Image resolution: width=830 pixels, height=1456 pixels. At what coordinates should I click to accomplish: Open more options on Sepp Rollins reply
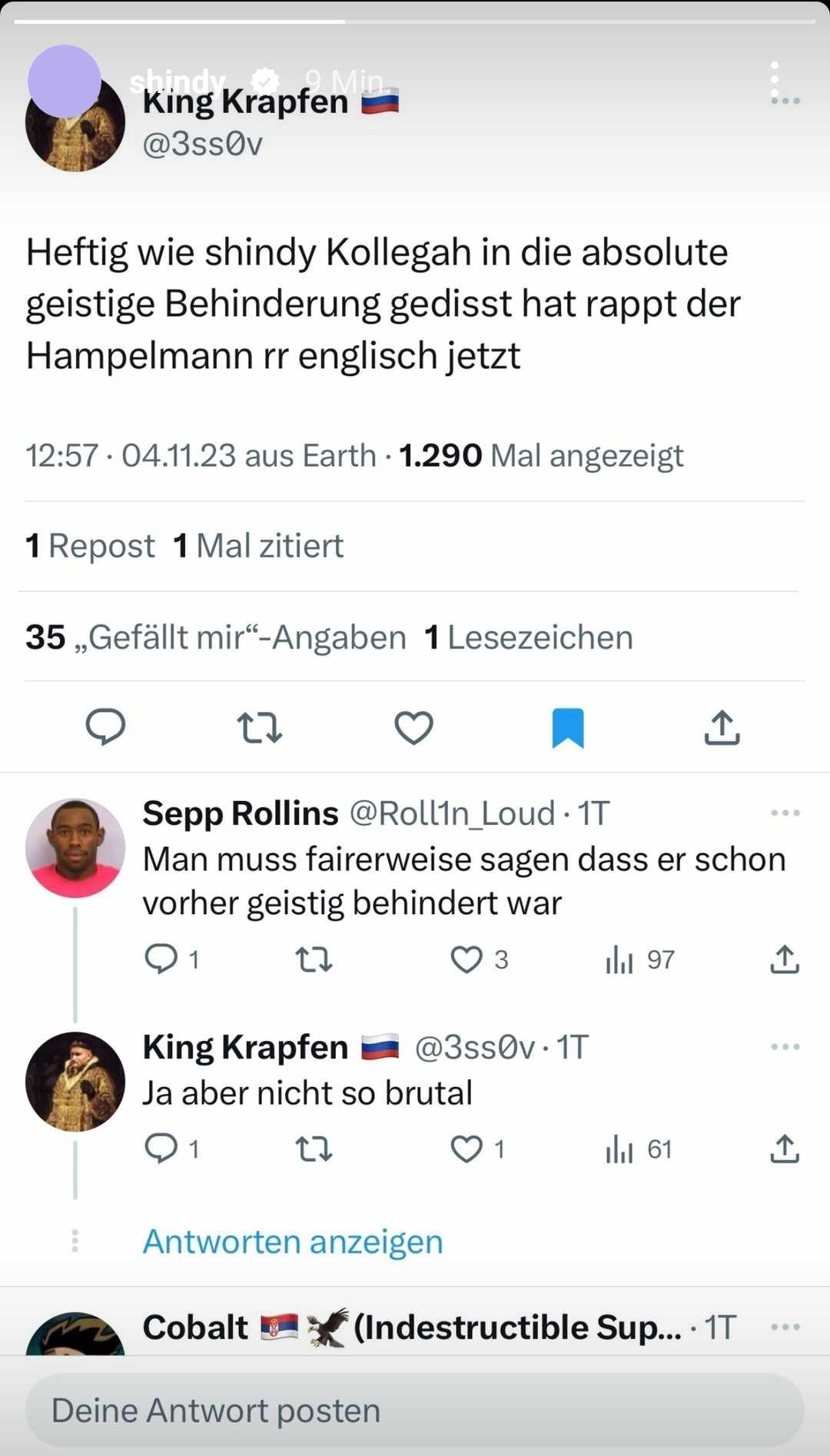coord(785,813)
